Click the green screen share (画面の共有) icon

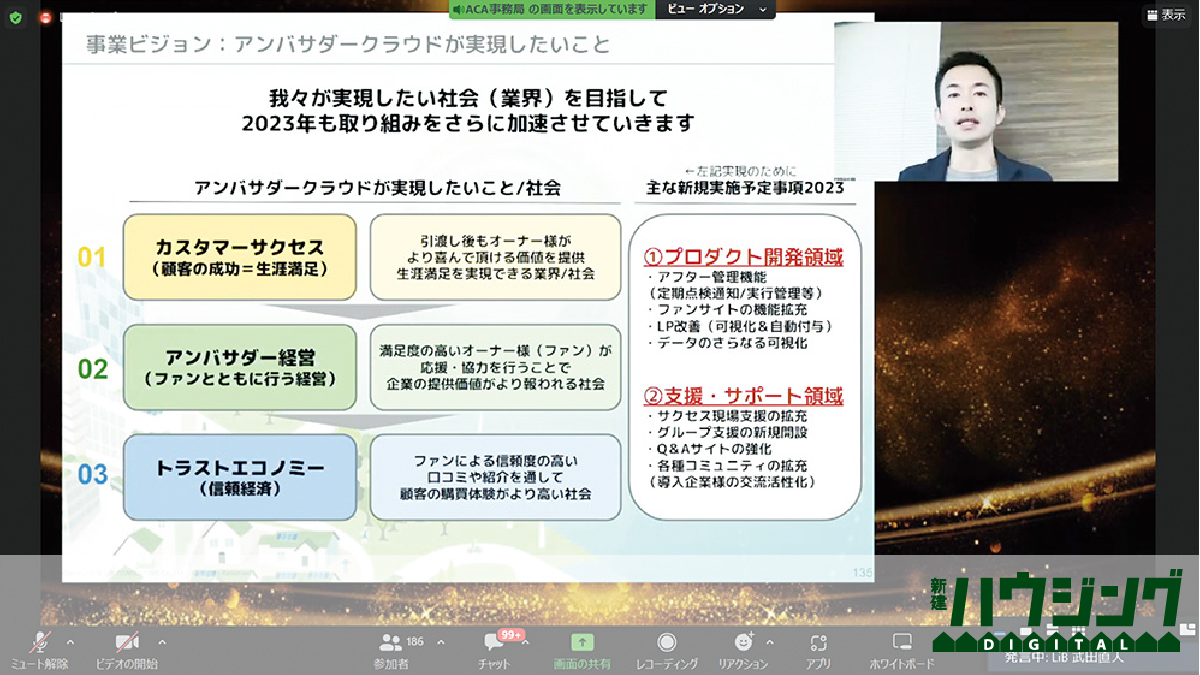[582, 643]
